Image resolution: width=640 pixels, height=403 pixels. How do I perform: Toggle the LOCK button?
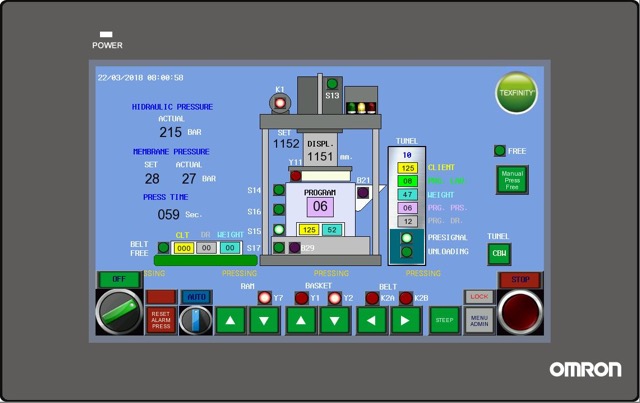coord(479,297)
